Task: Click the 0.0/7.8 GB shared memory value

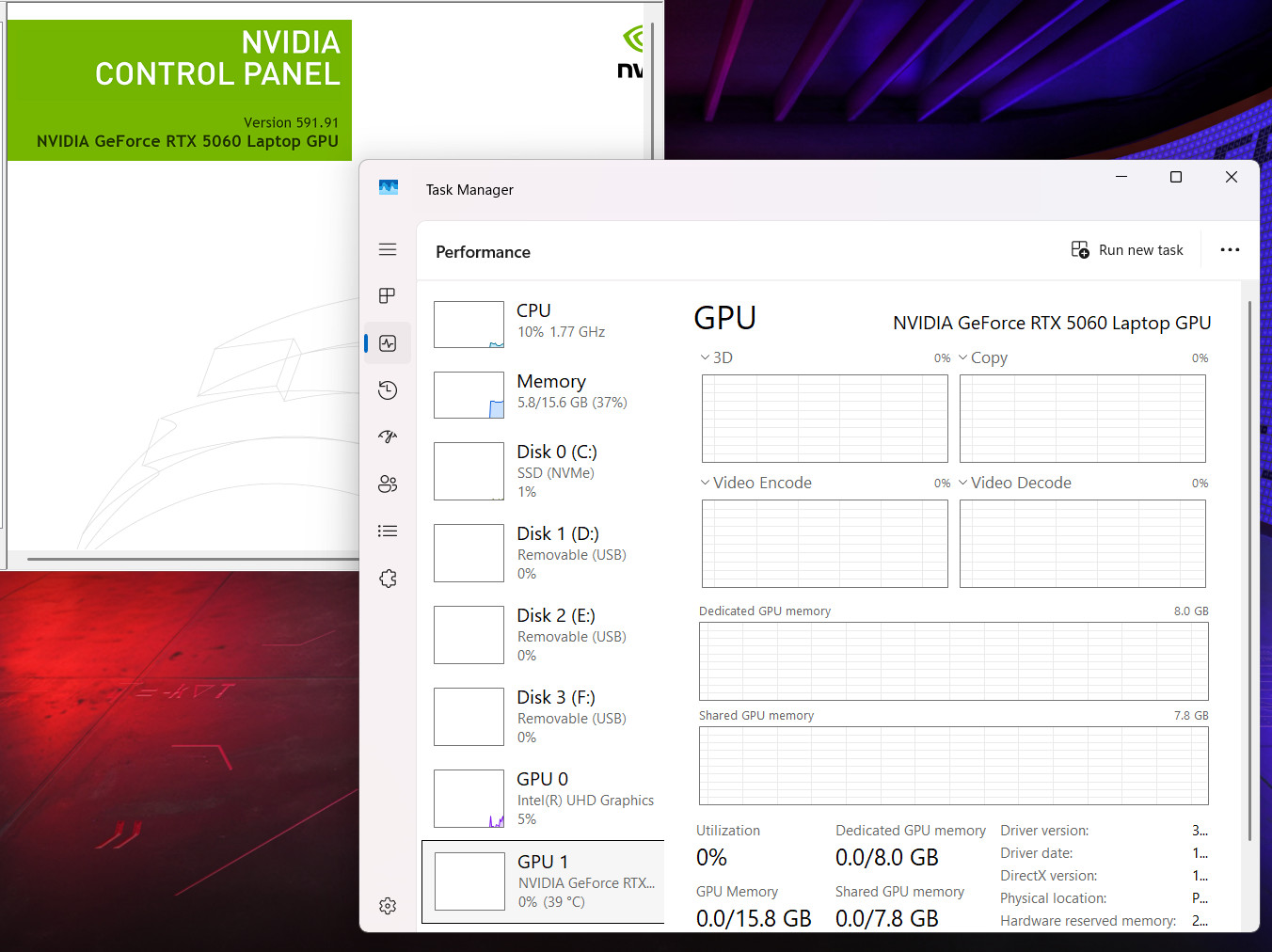Action: 887,919
